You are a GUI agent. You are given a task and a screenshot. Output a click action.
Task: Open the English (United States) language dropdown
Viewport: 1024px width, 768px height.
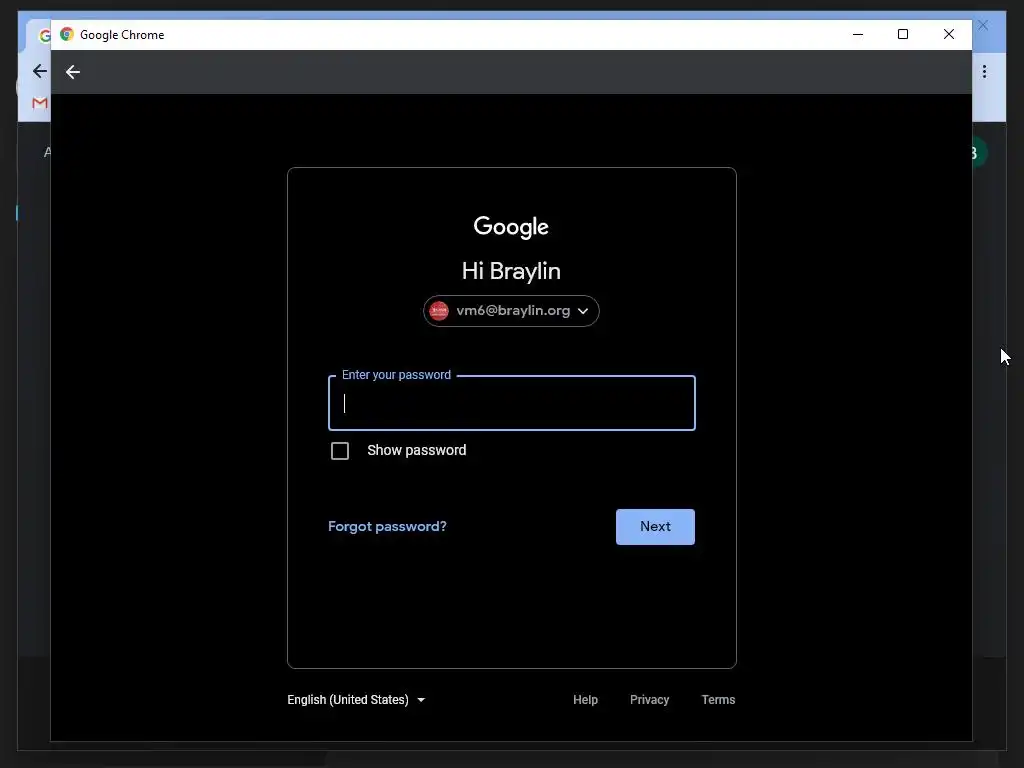tap(356, 699)
